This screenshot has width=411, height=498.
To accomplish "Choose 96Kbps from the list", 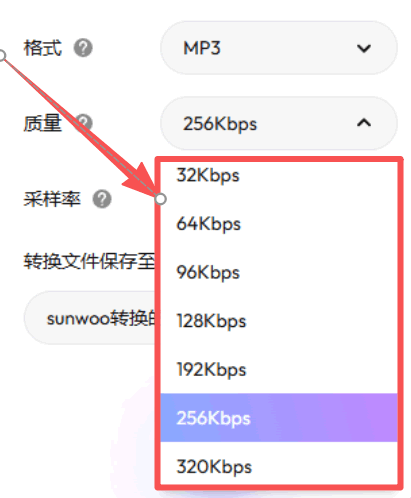I will pyautogui.click(x=279, y=272).
